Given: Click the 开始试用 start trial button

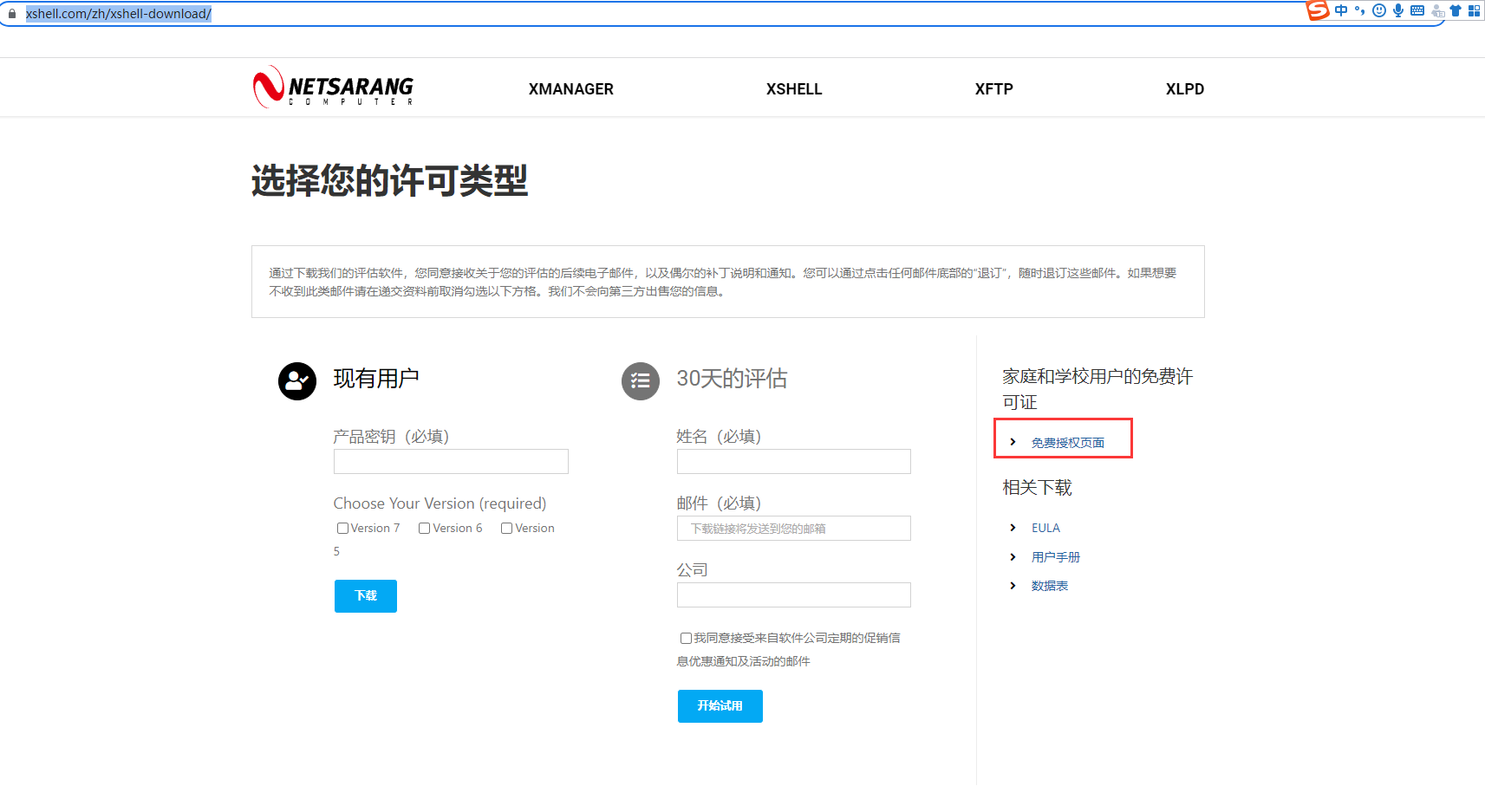Looking at the screenshot, I should (720, 706).
